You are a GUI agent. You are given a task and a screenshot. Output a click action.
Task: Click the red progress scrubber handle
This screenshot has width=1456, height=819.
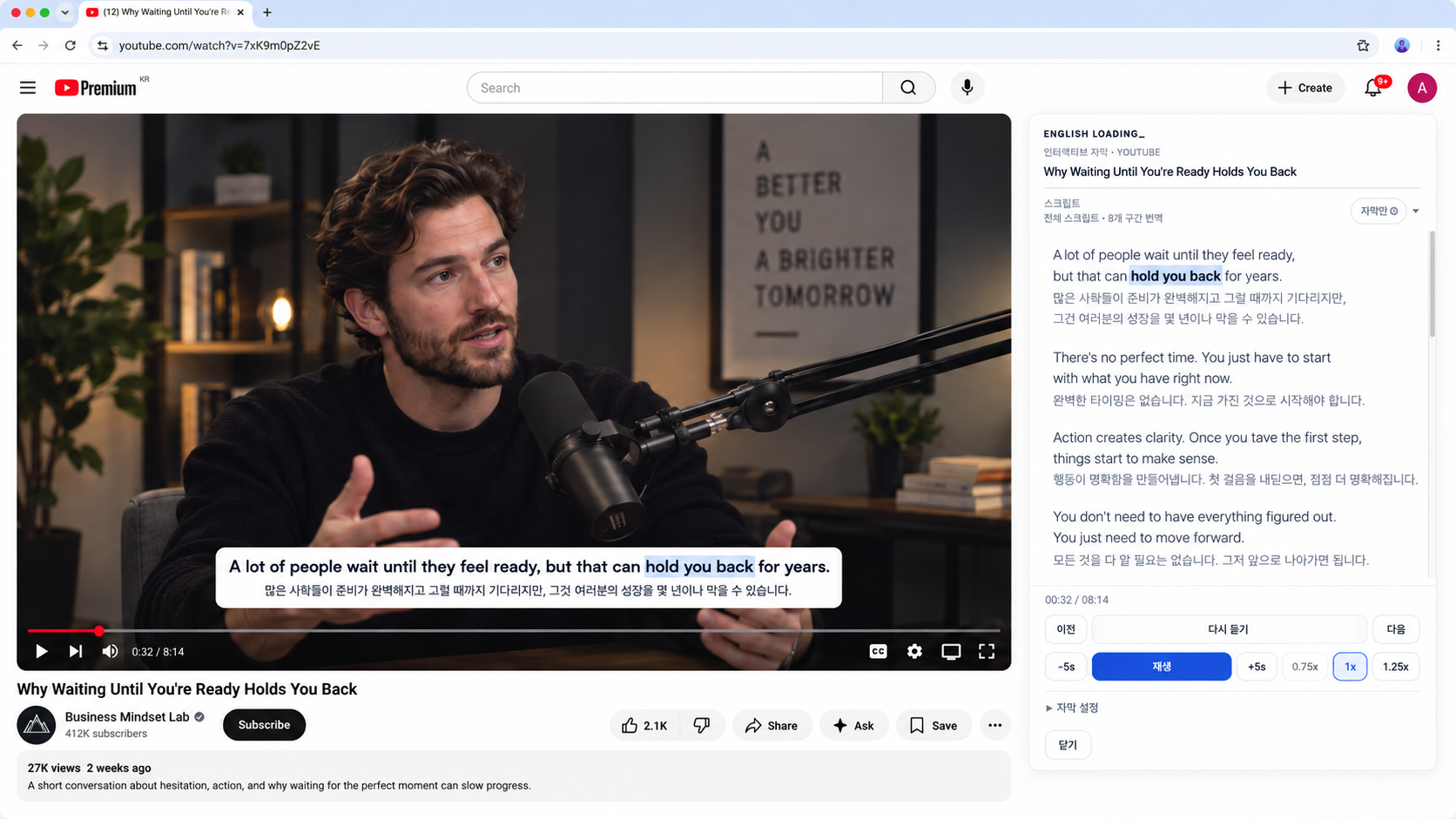99,630
